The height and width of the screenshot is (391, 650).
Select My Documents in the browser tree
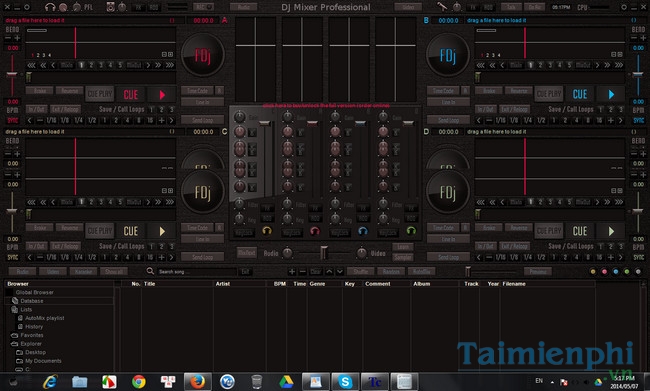coord(43,361)
